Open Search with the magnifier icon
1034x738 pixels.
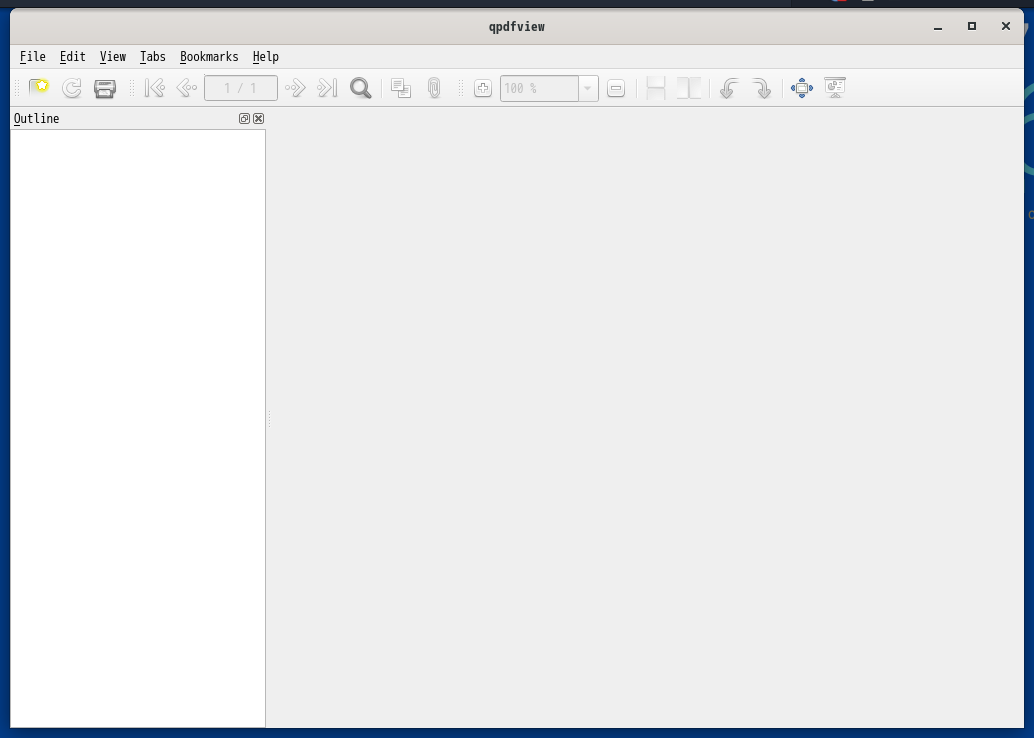point(361,88)
